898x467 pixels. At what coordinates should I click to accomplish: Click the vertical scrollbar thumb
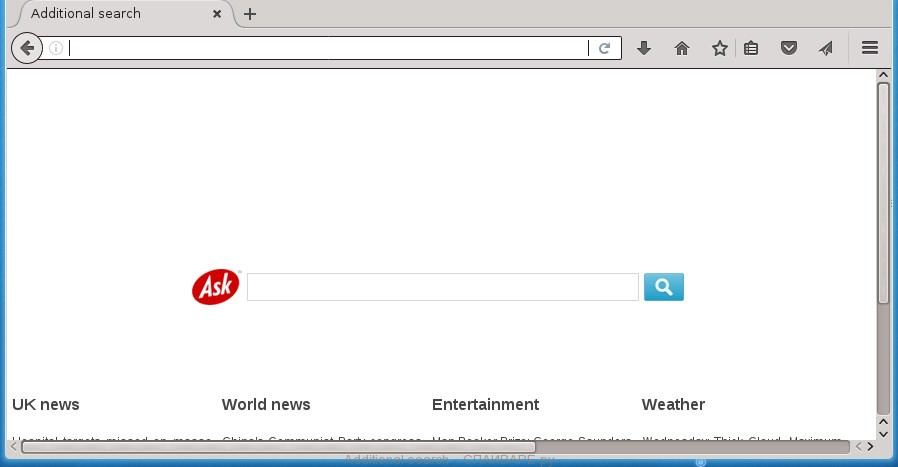pos(883,193)
